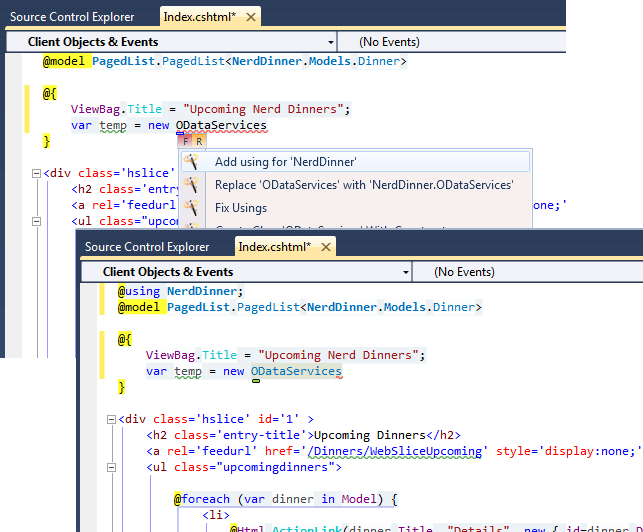The image size is (643, 532).
Task: Click "Upcoming Nerd Dinners" string in top window
Action: pyautogui.click(x=263, y=109)
